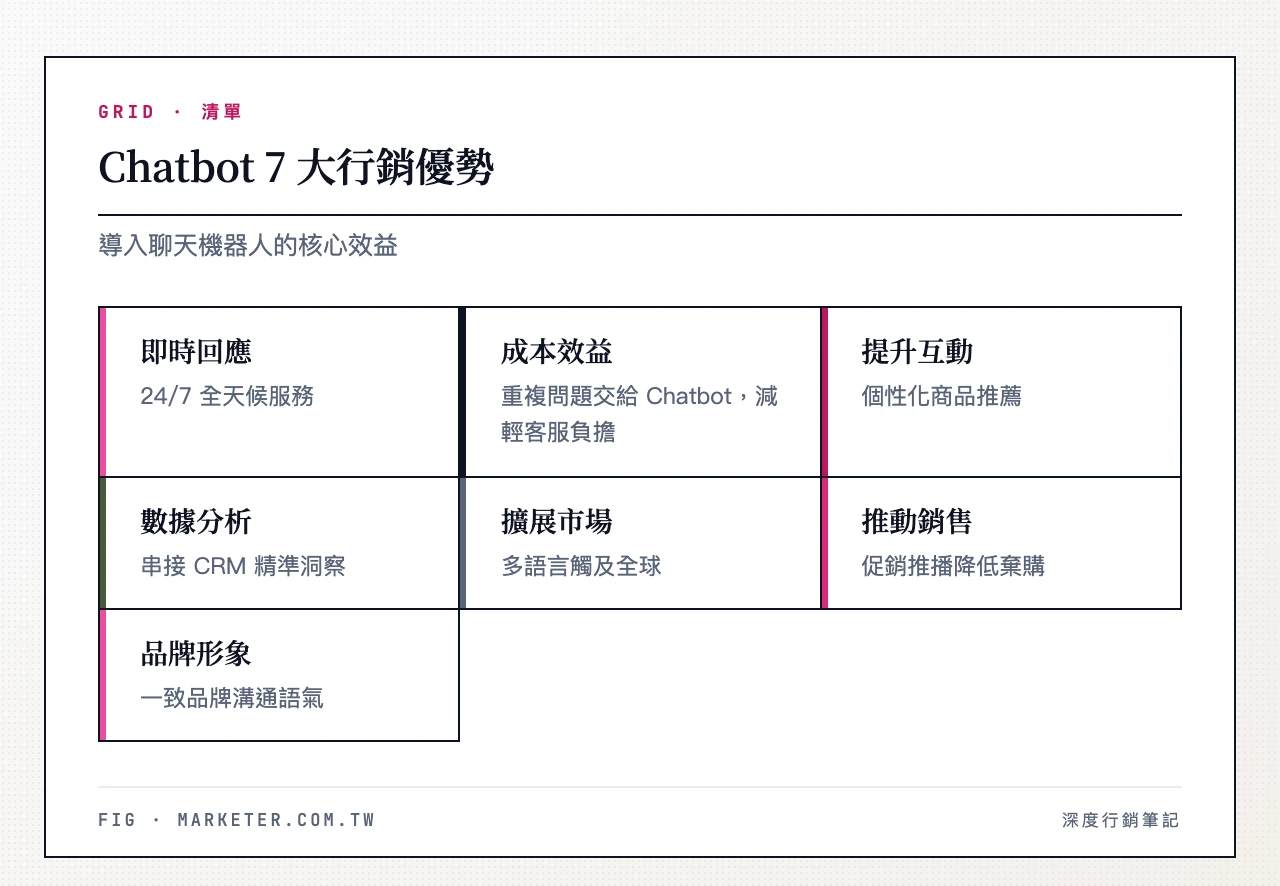Click the text '個性化商品推薦'
Image resolution: width=1280 pixels, height=886 pixels.
(x=941, y=396)
